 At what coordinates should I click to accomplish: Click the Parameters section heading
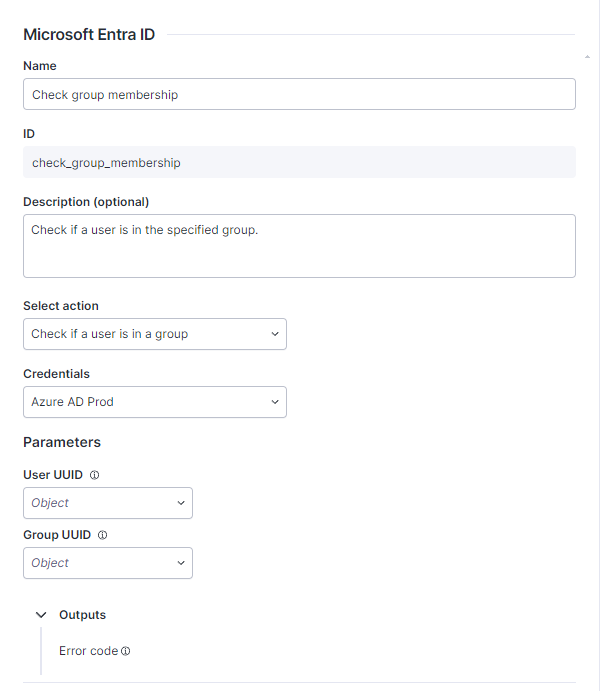pos(62,442)
